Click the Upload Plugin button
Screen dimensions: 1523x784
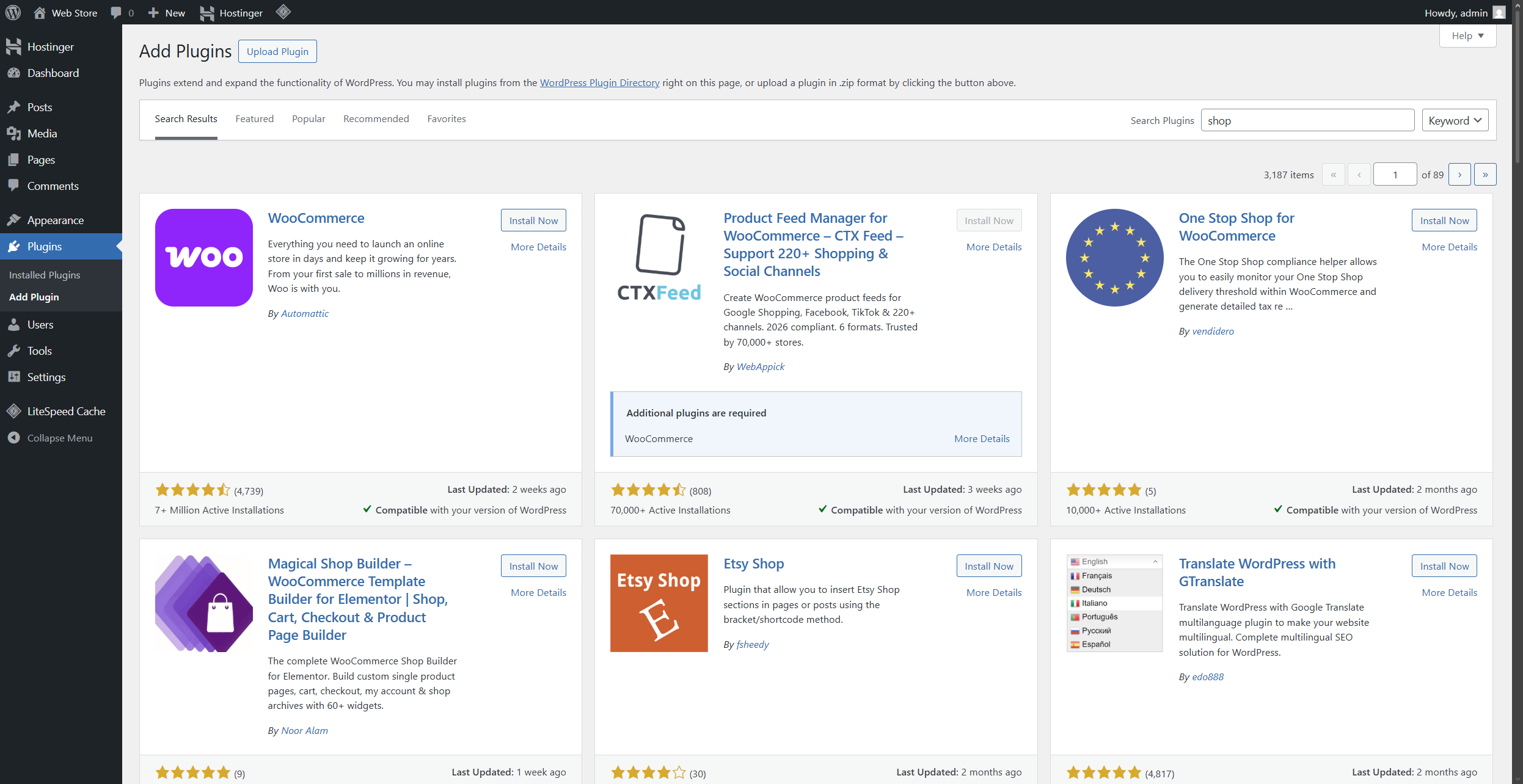pyautogui.click(x=277, y=51)
